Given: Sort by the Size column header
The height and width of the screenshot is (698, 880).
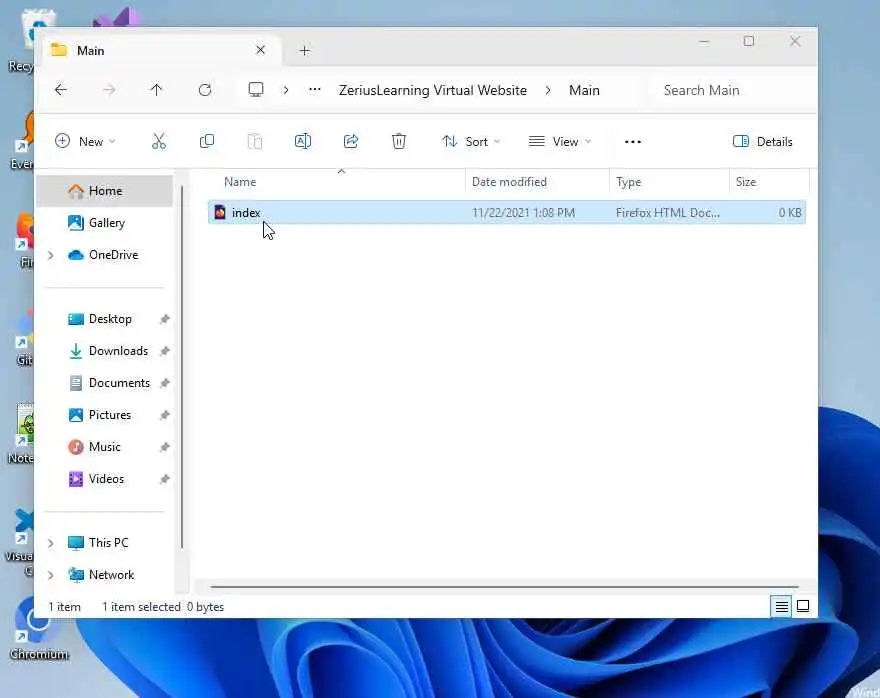Looking at the screenshot, I should click(769, 182).
